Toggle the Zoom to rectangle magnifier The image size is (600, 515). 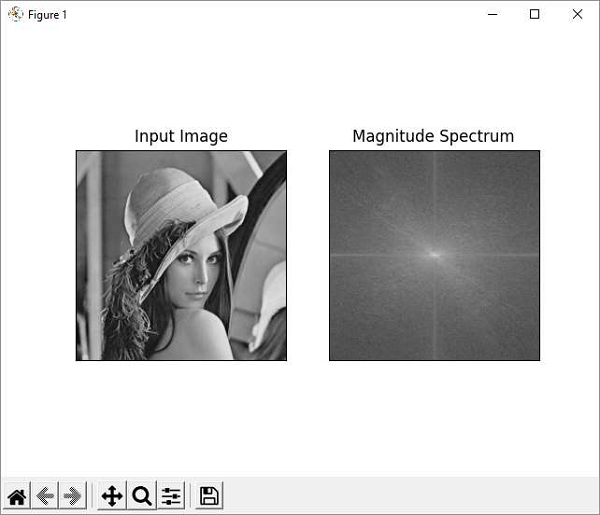[x=142, y=496]
